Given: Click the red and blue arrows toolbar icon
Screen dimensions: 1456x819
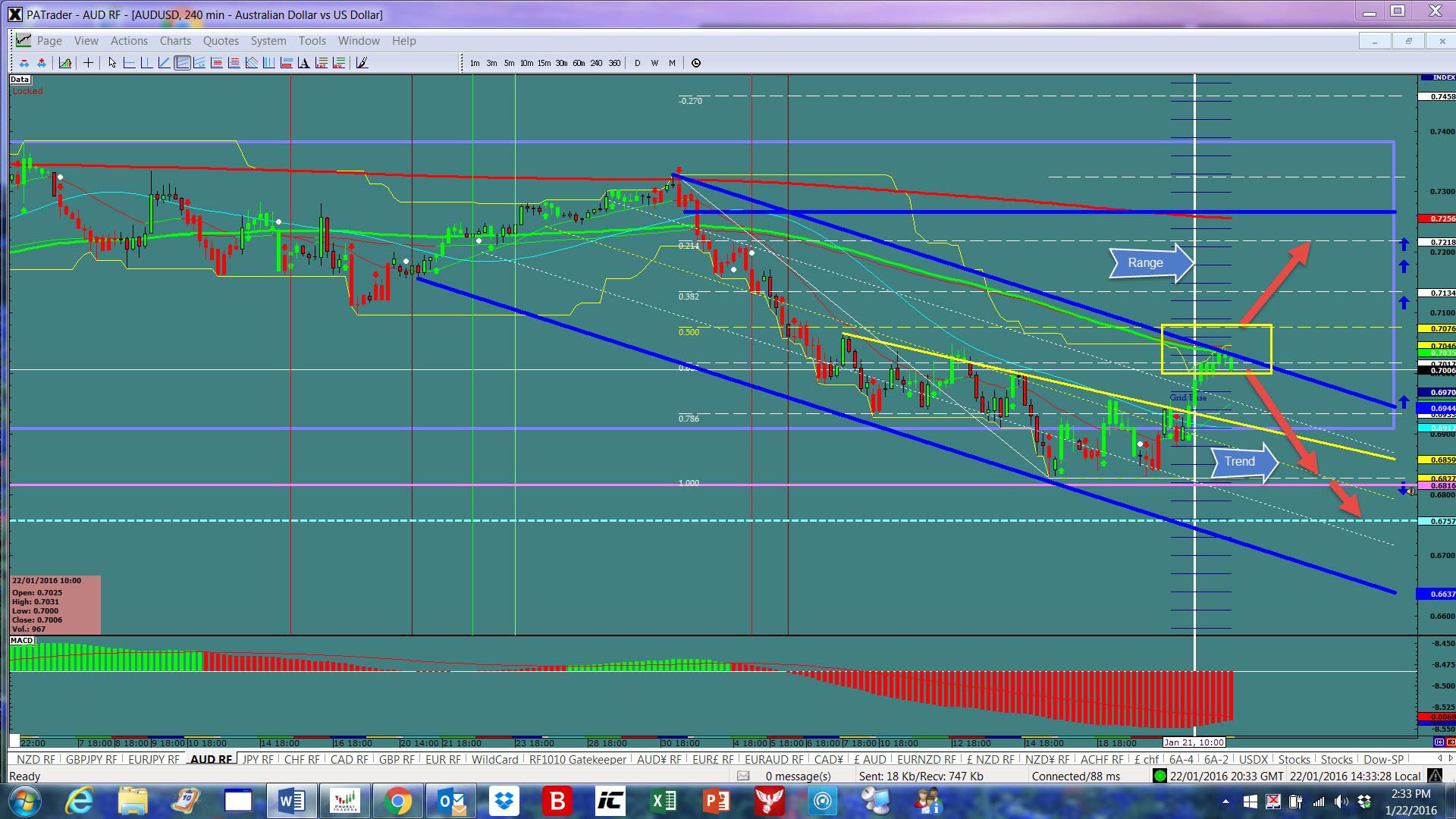Looking at the screenshot, I should click(x=42, y=63).
